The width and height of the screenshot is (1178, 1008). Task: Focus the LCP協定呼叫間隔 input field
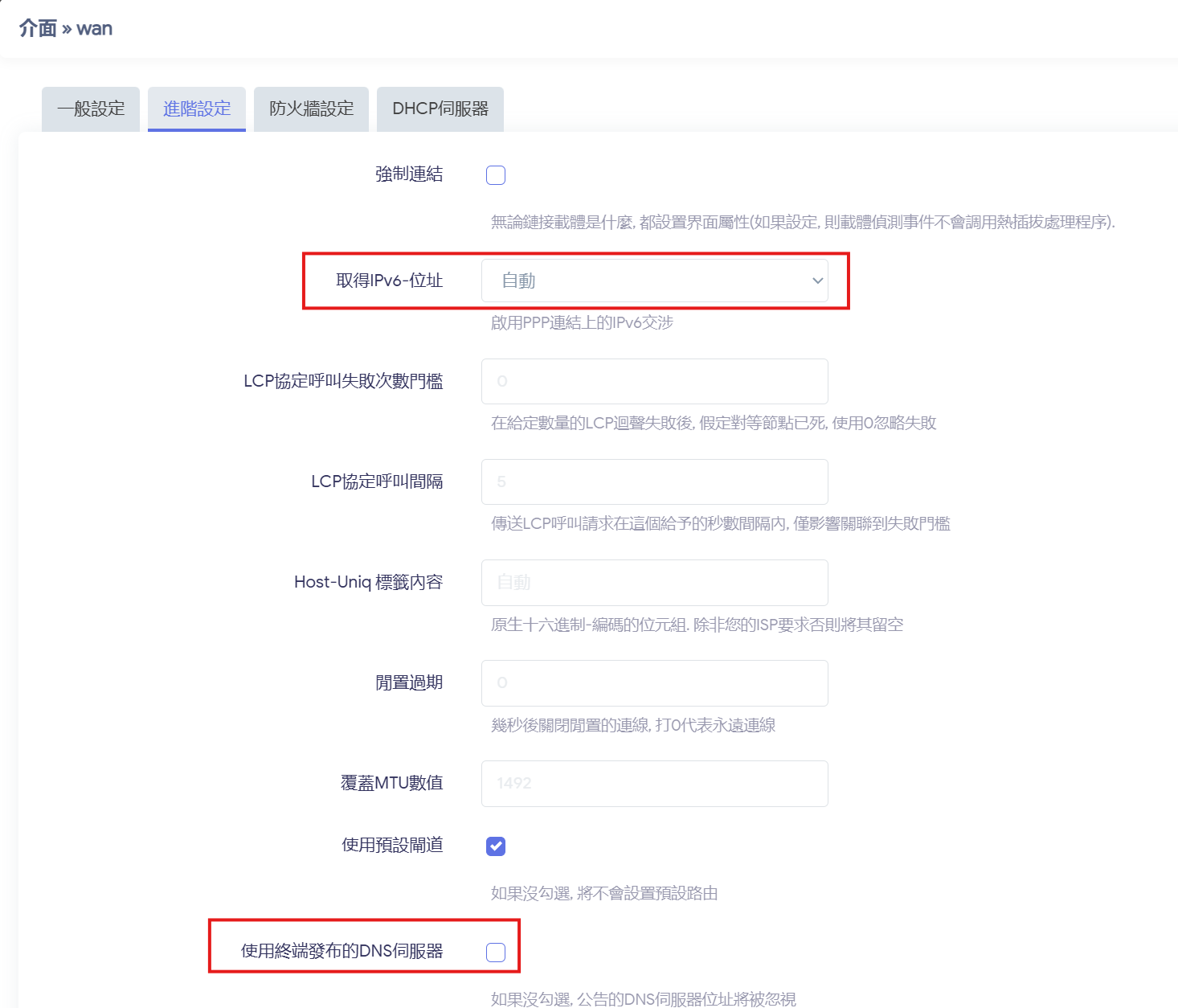click(654, 481)
